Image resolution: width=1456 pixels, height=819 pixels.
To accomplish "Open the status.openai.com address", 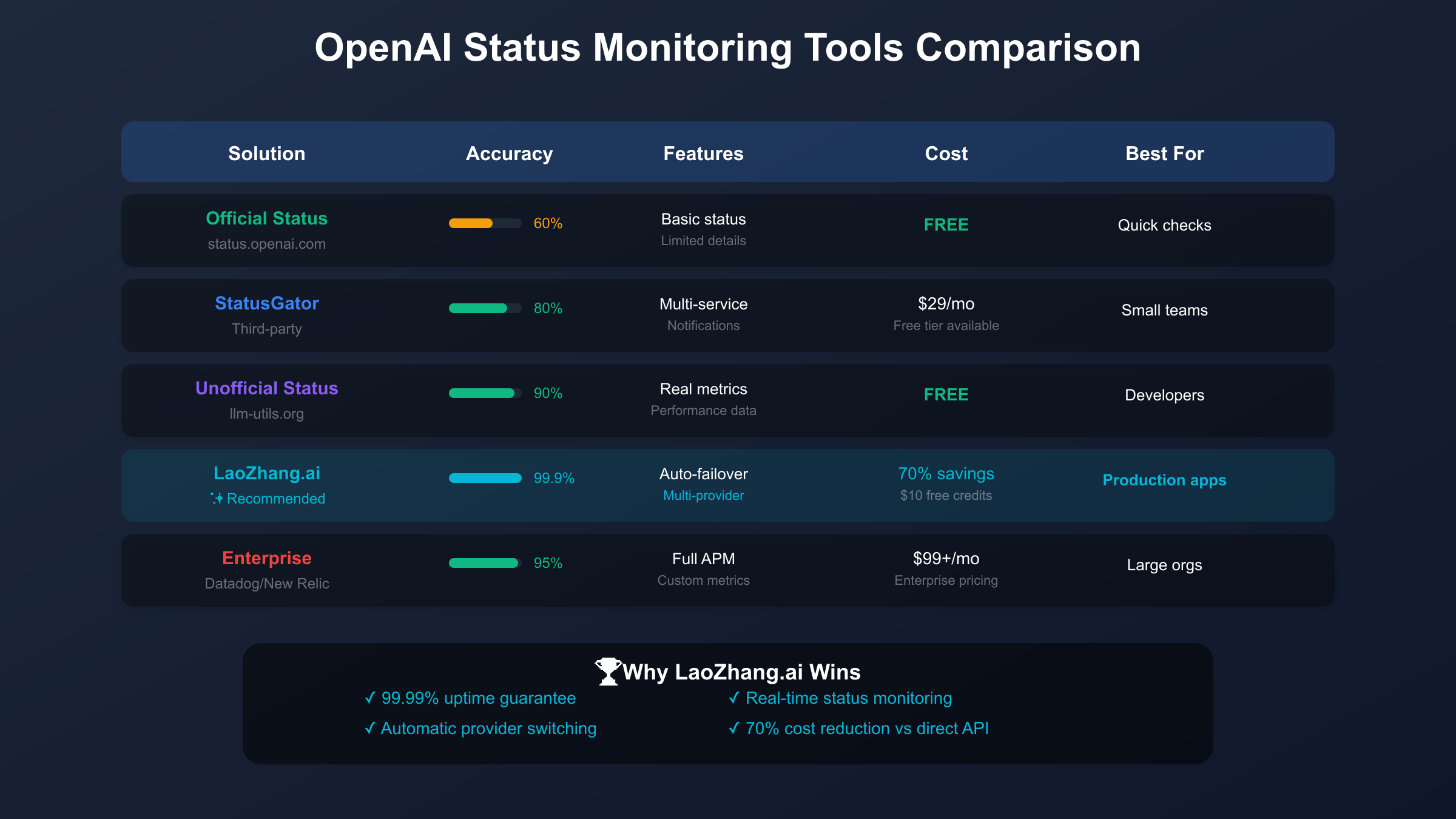I will pyautogui.click(x=267, y=244).
